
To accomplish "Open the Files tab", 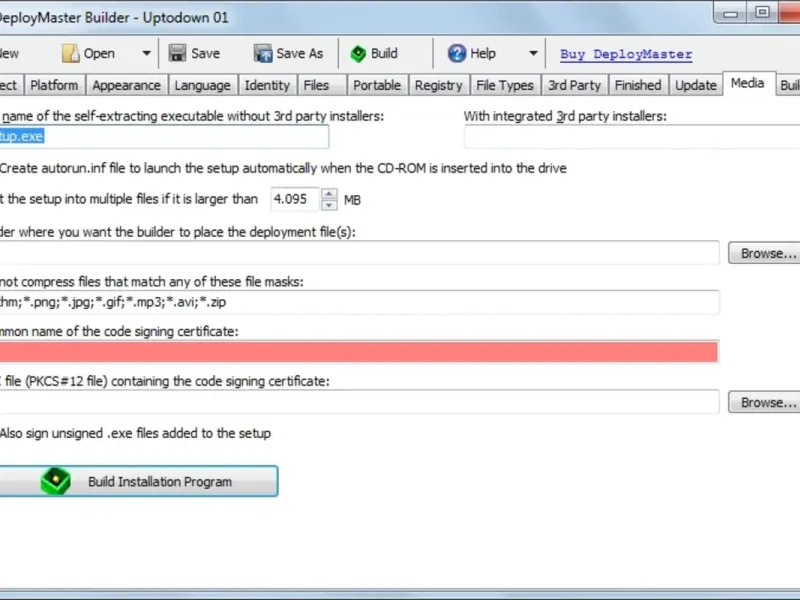I will [321, 85].
